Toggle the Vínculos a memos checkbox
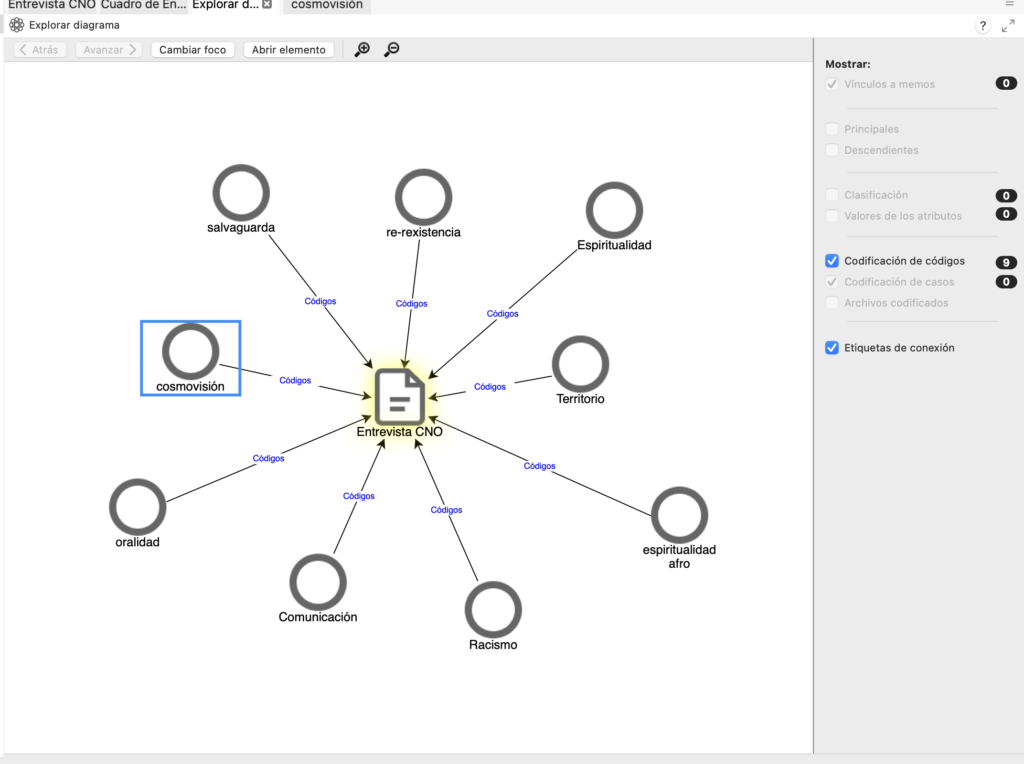 [832, 84]
